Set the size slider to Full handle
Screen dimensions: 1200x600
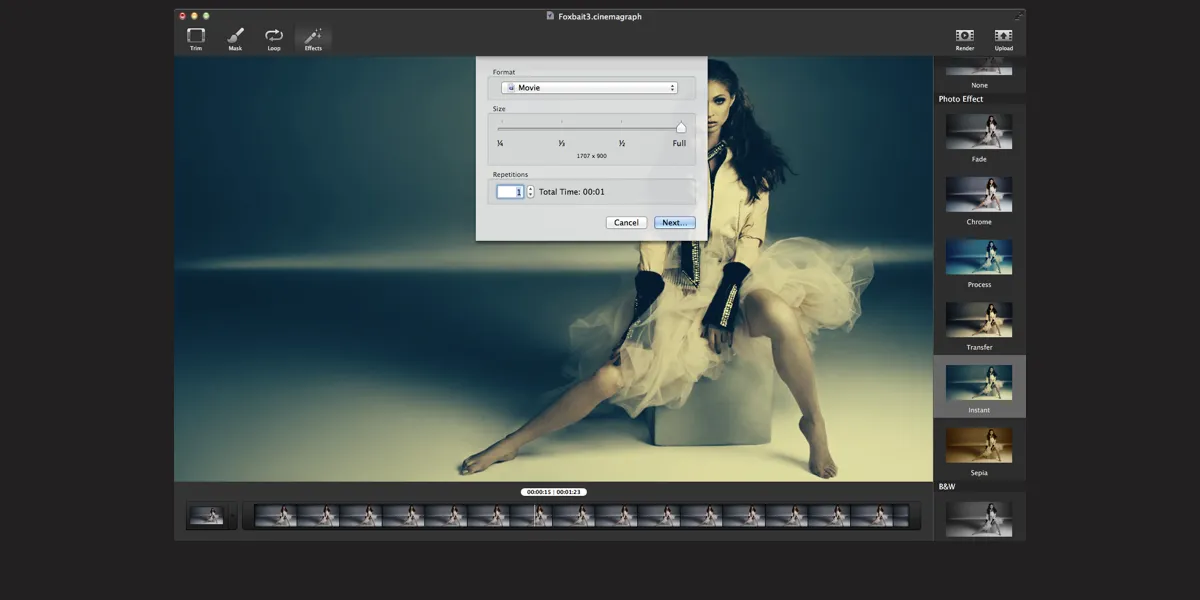(681, 128)
